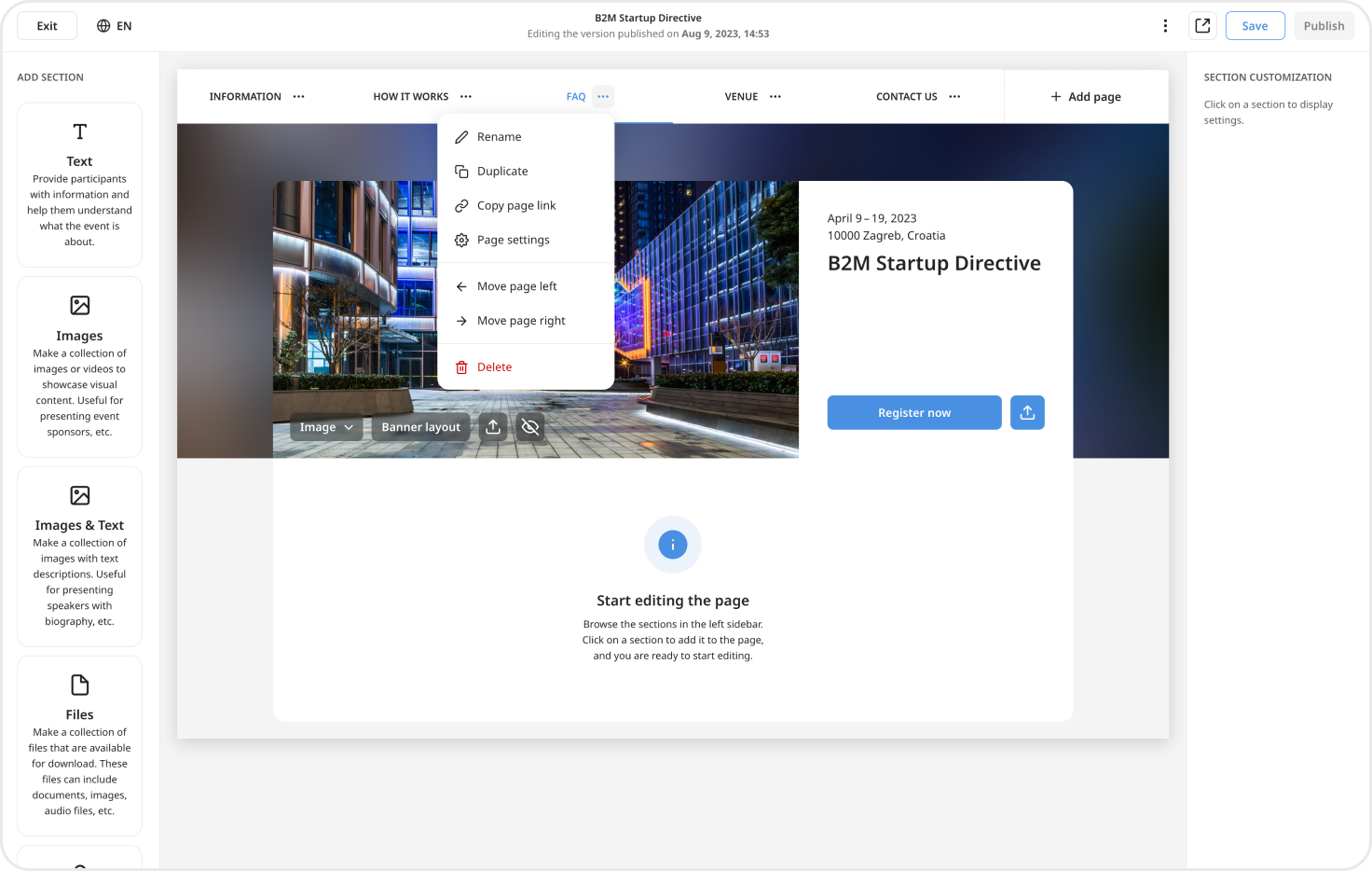The width and height of the screenshot is (1372, 871).
Task: Click the globe language icon
Action: click(103, 26)
